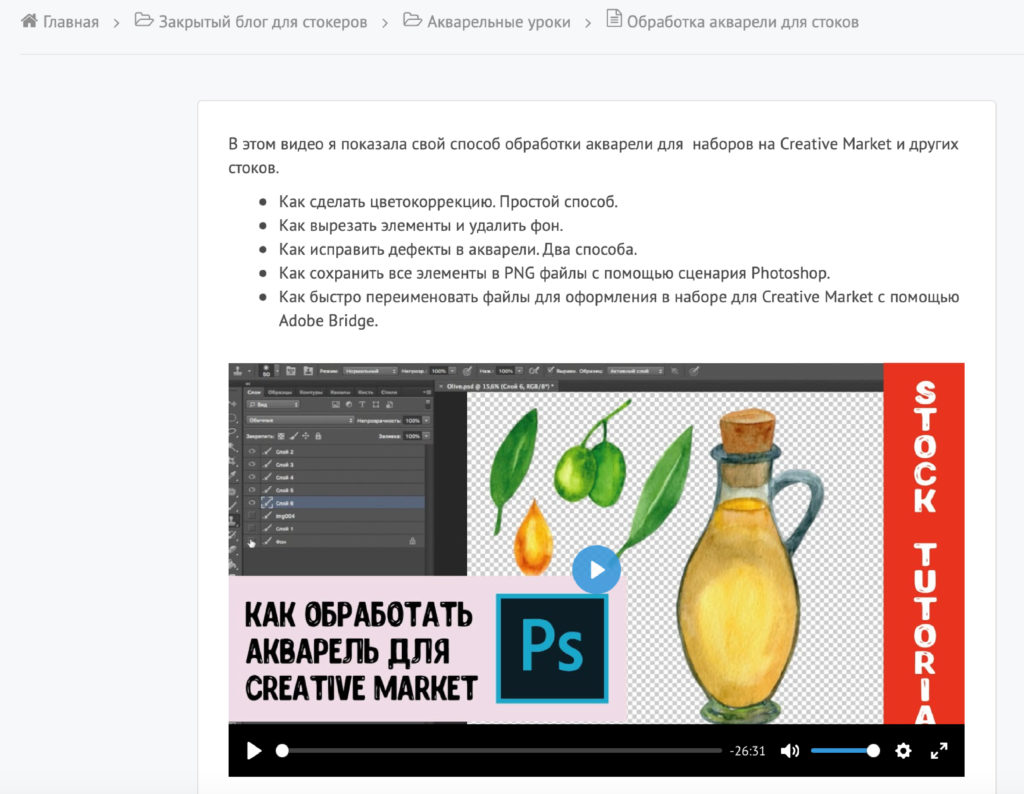Click folder icon beside Акварельные уроки
Viewport: 1024px width, 794px height.
[412, 20]
